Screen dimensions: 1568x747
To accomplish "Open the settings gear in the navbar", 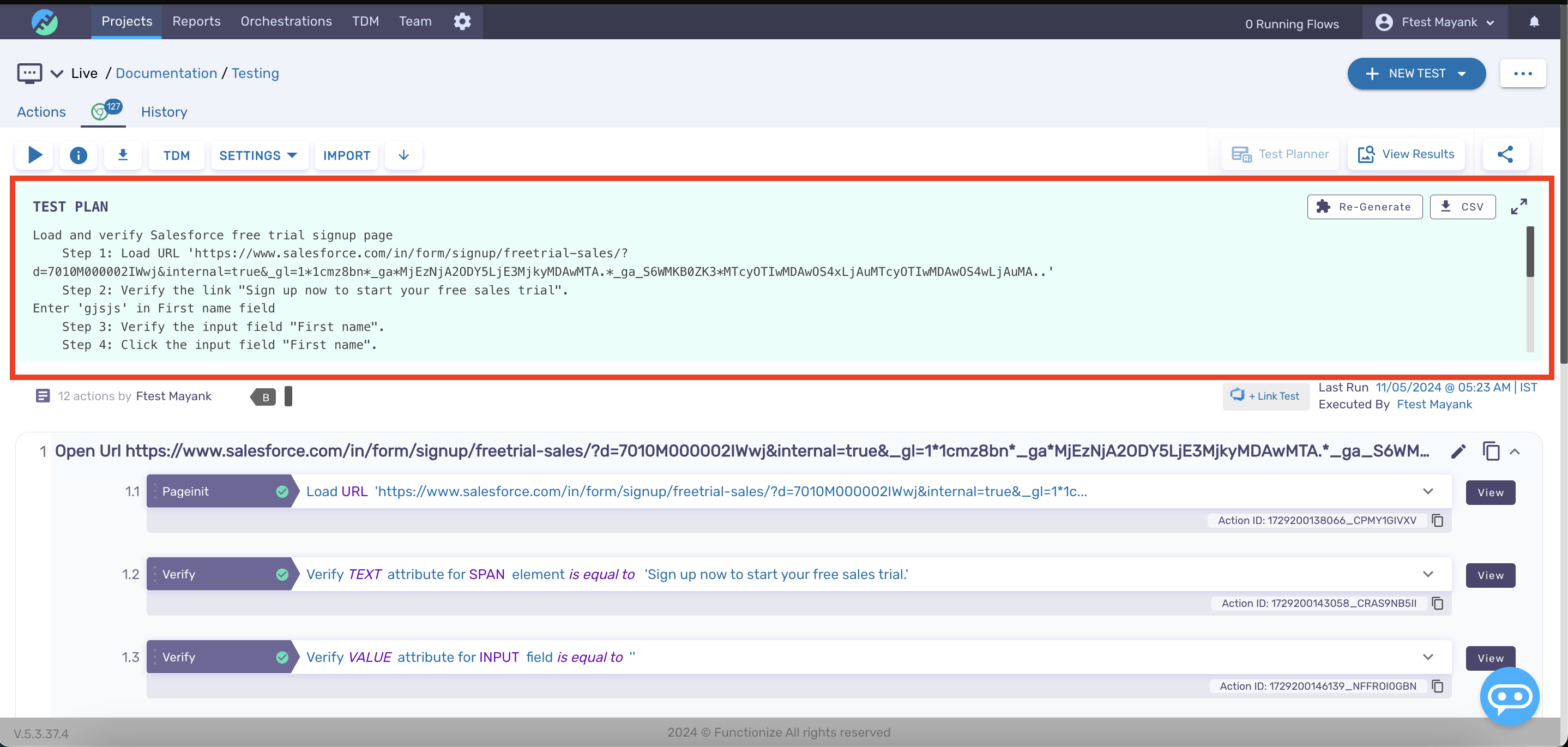I will point(462,21).
